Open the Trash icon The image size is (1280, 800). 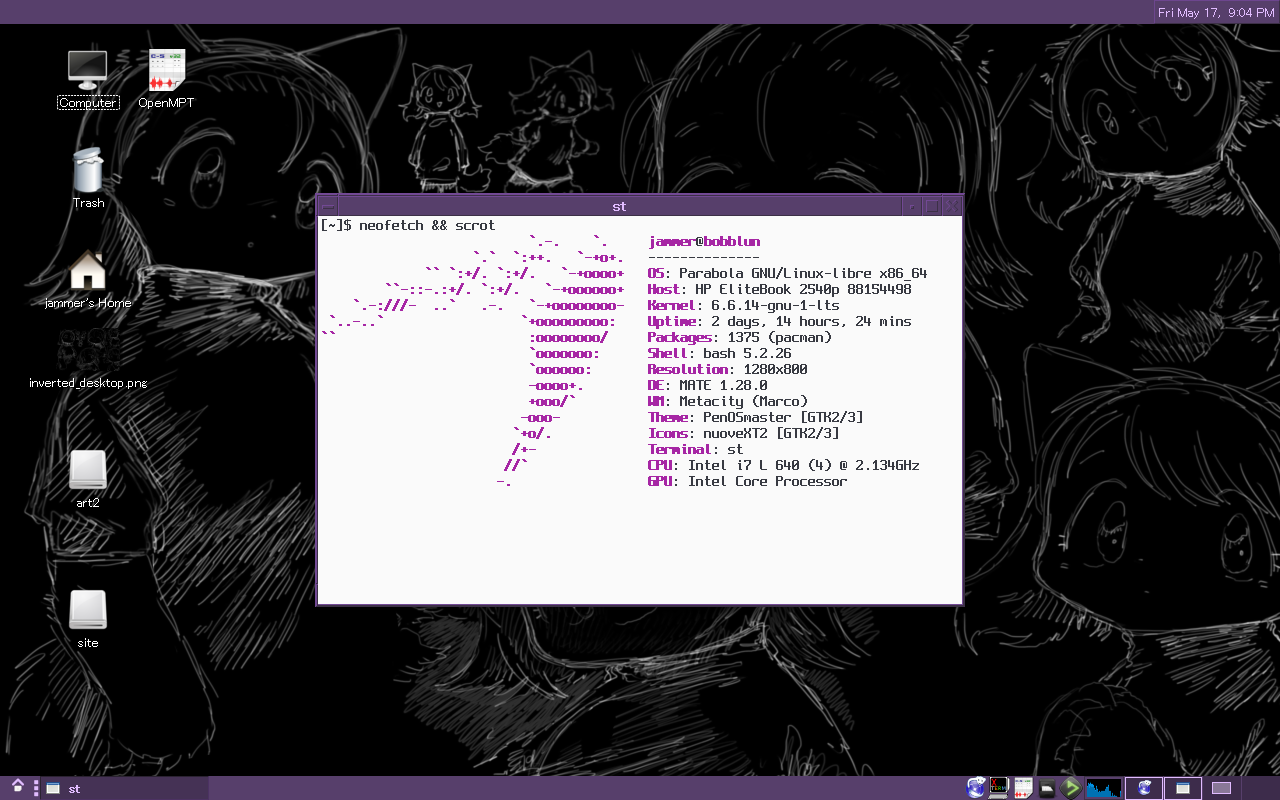tap(88, 171)
